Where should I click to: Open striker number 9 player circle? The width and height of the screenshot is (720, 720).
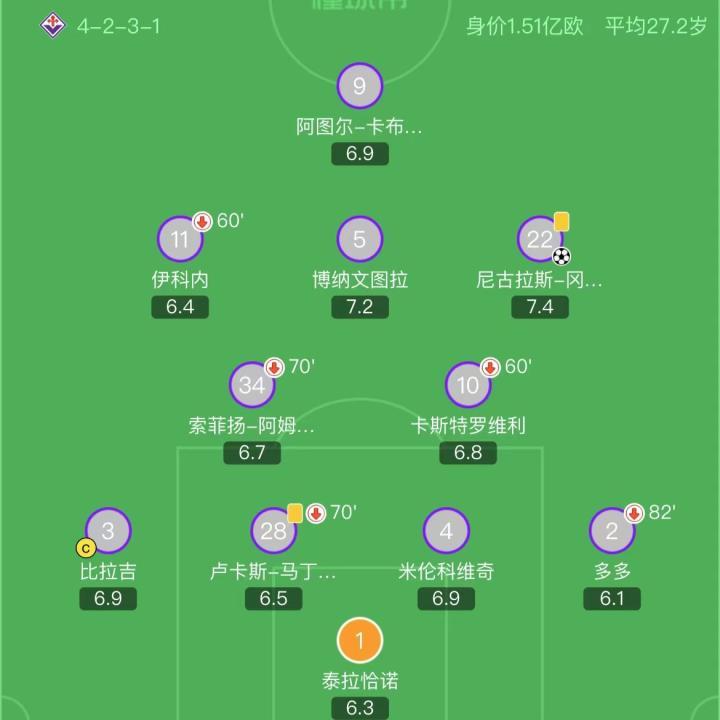pyautogui.click(x=360, y=86)
